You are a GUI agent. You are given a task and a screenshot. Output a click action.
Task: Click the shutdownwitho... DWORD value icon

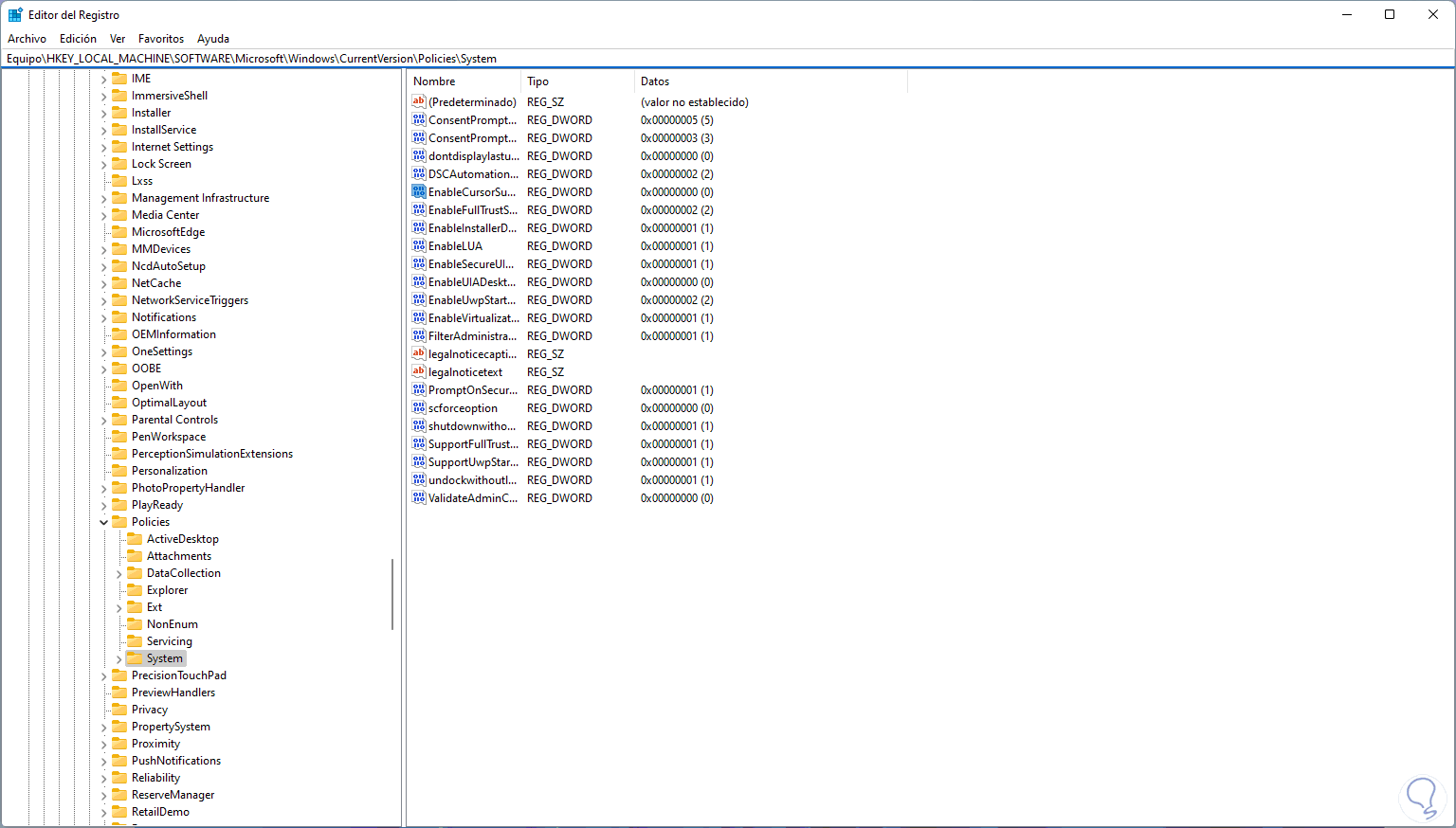(x=419, y=425)
